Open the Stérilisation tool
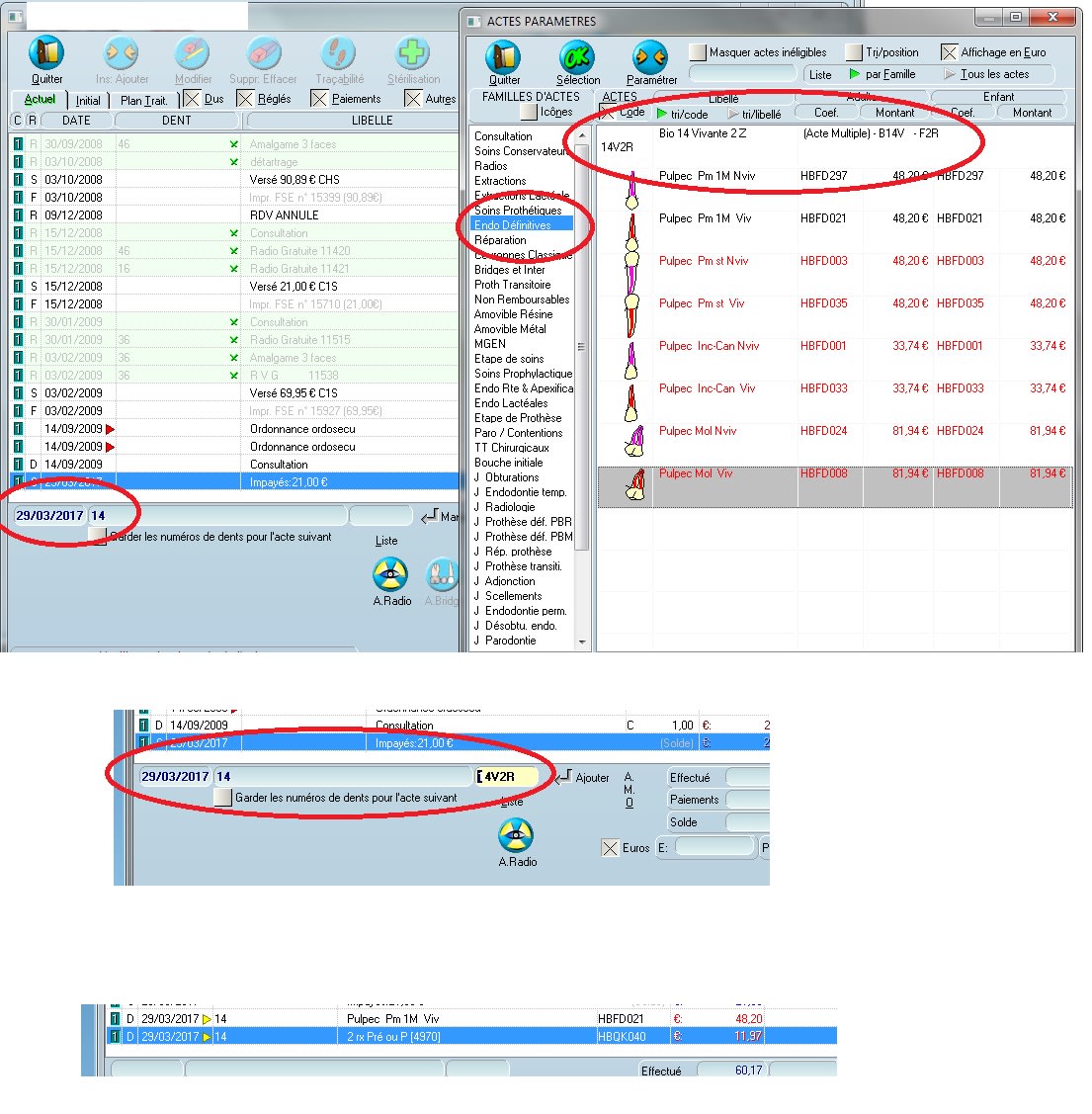This screenshot has width=1092, height=1114. [412, 54]
